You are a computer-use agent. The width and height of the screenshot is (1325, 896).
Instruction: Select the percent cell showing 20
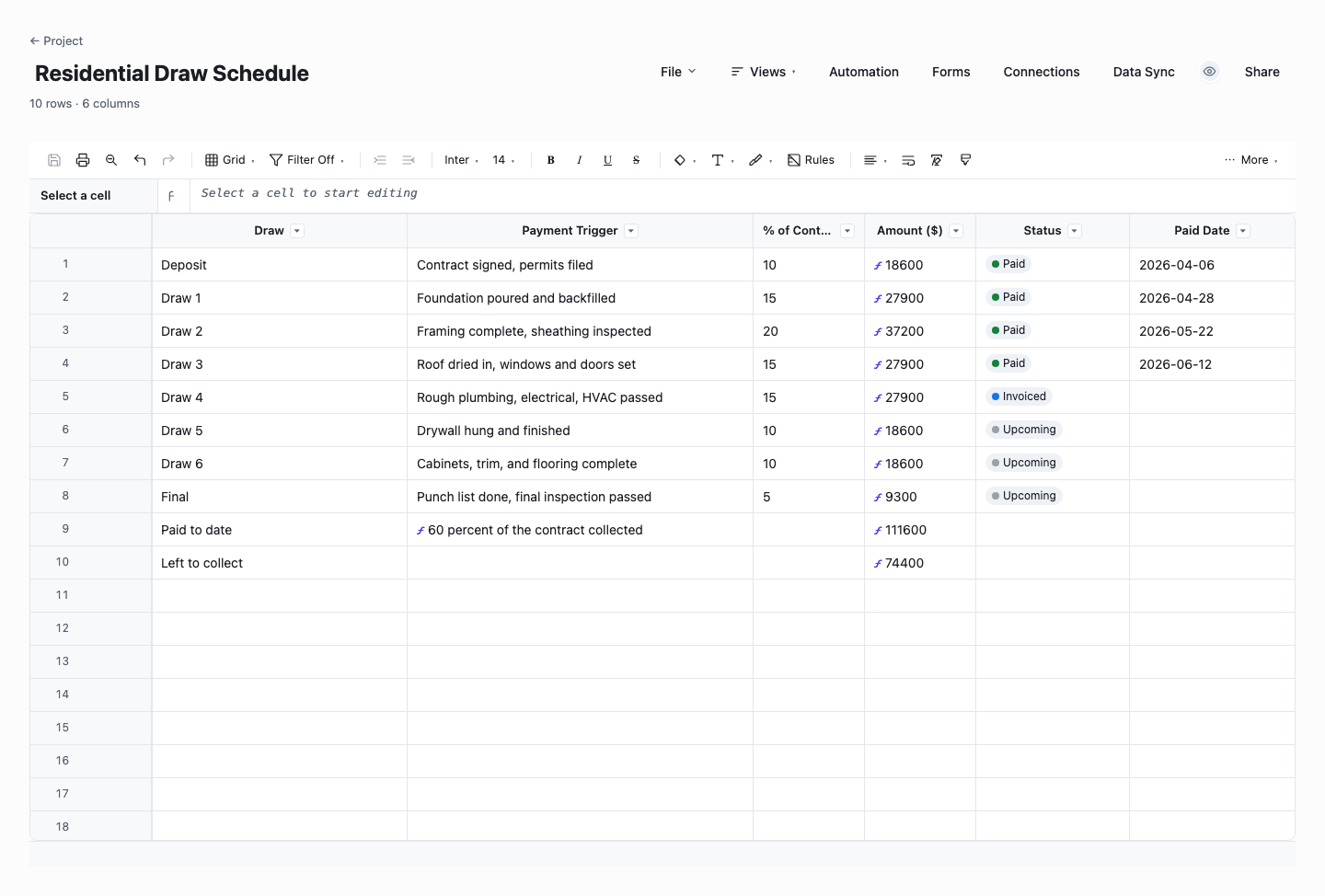pyautogui.click(x=809, y=331)
